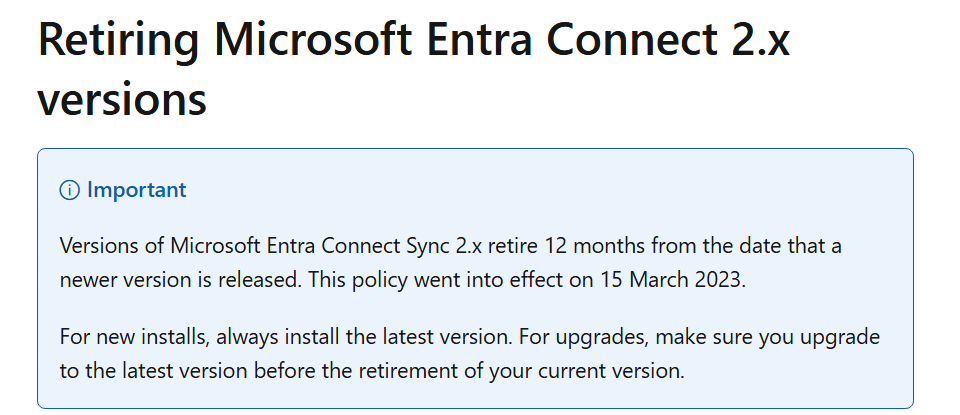960x415 pixels.
Task: Click the "Retiring Microsoft Entra Connect 2.x" heading line
Action: [414, 39]
